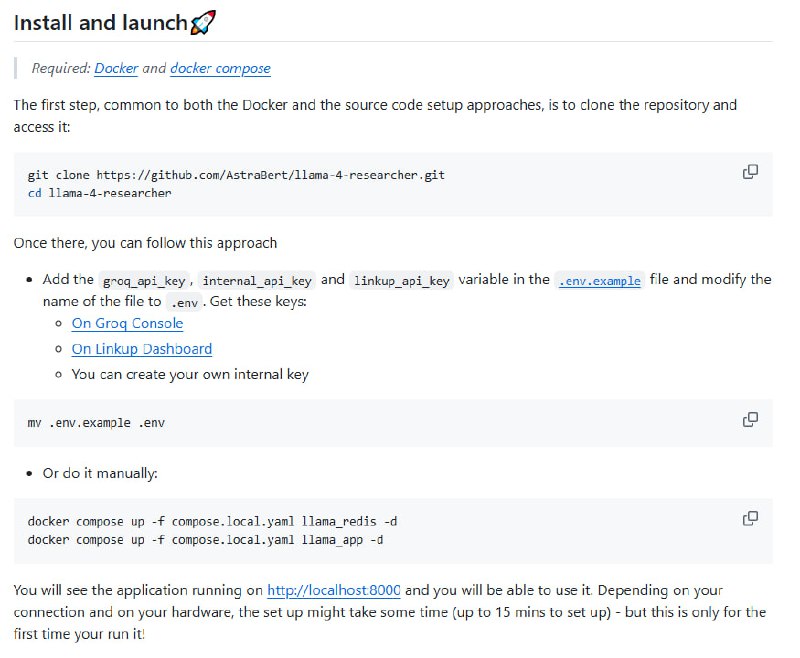Click the Install and launch heading
800x658 pixels.
point(100,23)
